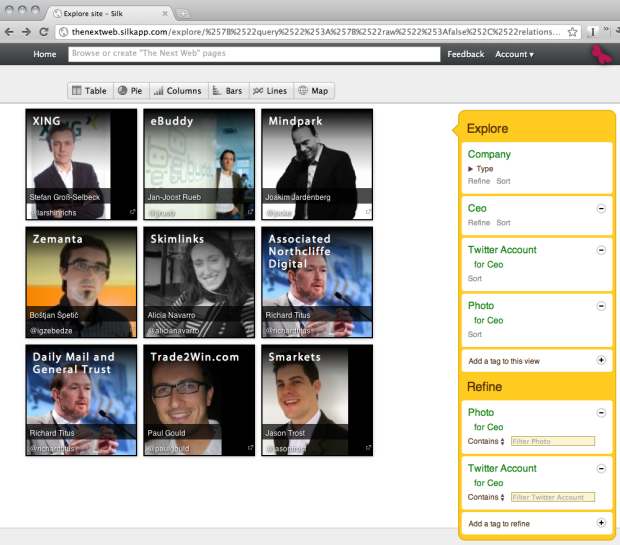Remove Twitter Account filter in Refine section
Viewport: 620px width, 545px height.
click(601, 469)
